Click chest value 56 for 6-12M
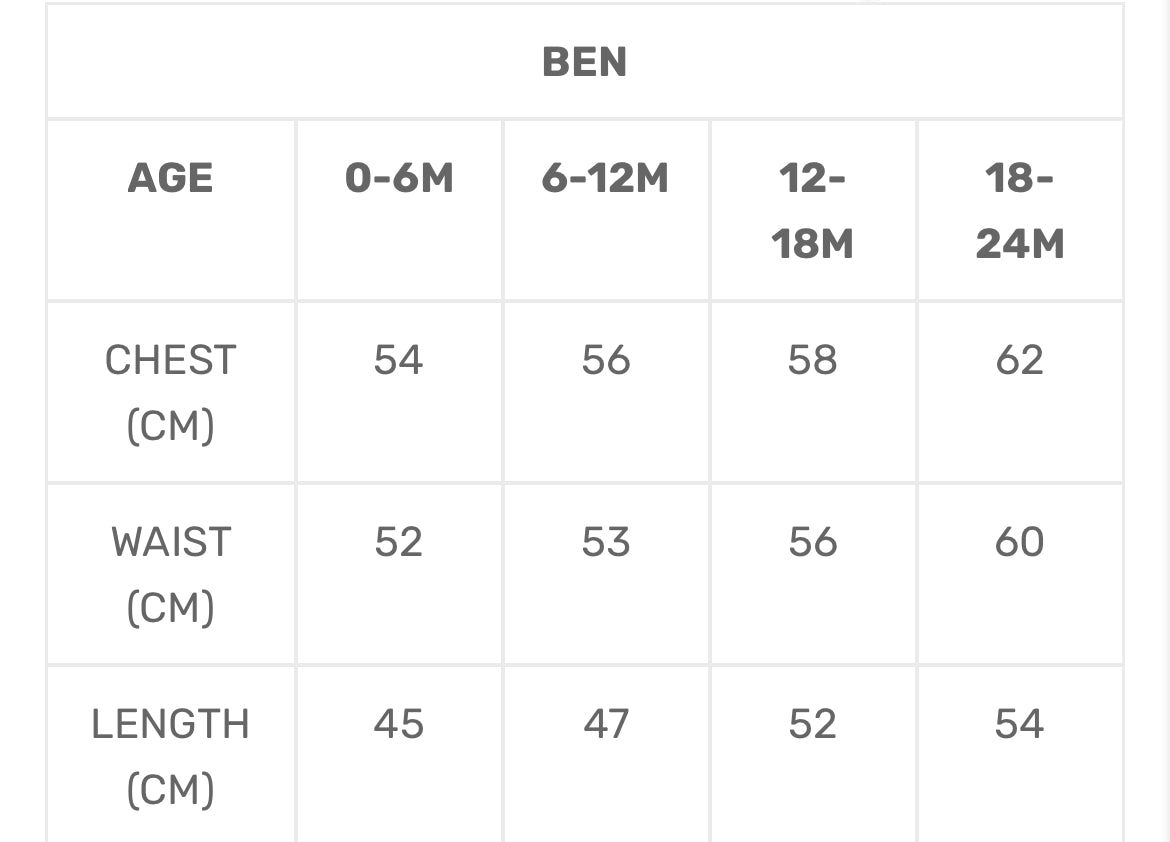Screen dimensions: 1170x842 click(x=606, y=360)
